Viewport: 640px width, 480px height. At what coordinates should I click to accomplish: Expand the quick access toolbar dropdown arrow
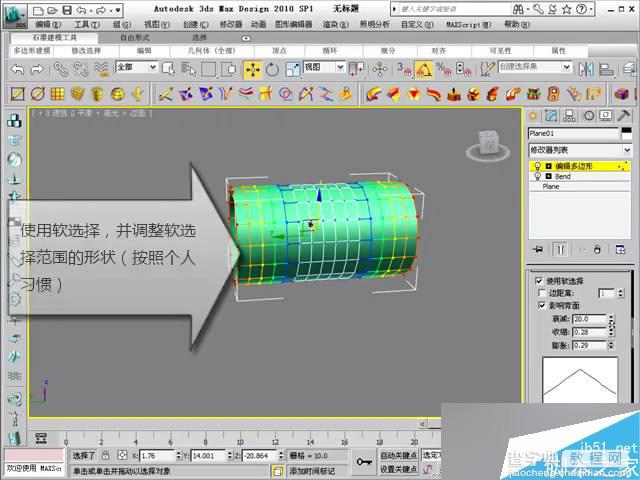click(x=118, y=10)
